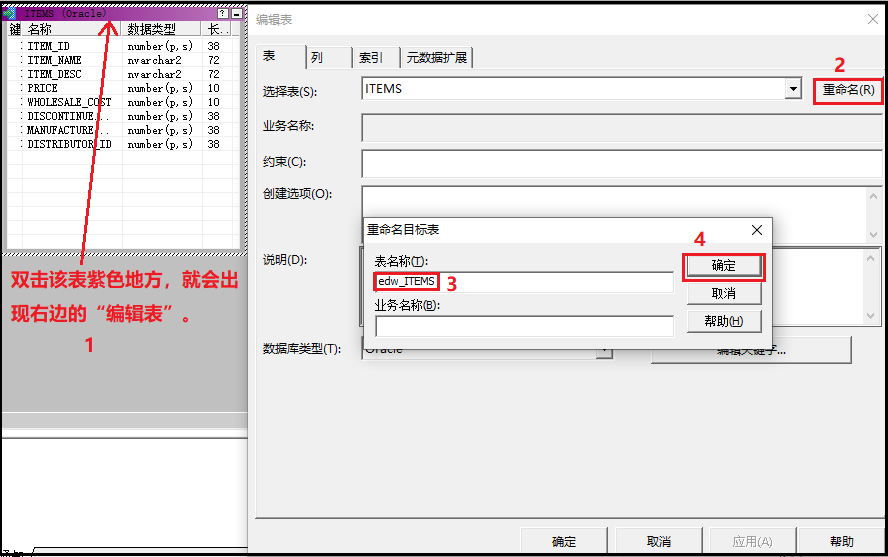Viewport: 888px width, 557px height.
Task: Click the 名称 column header
Action: pyautogui.click(x=72, y=29)
